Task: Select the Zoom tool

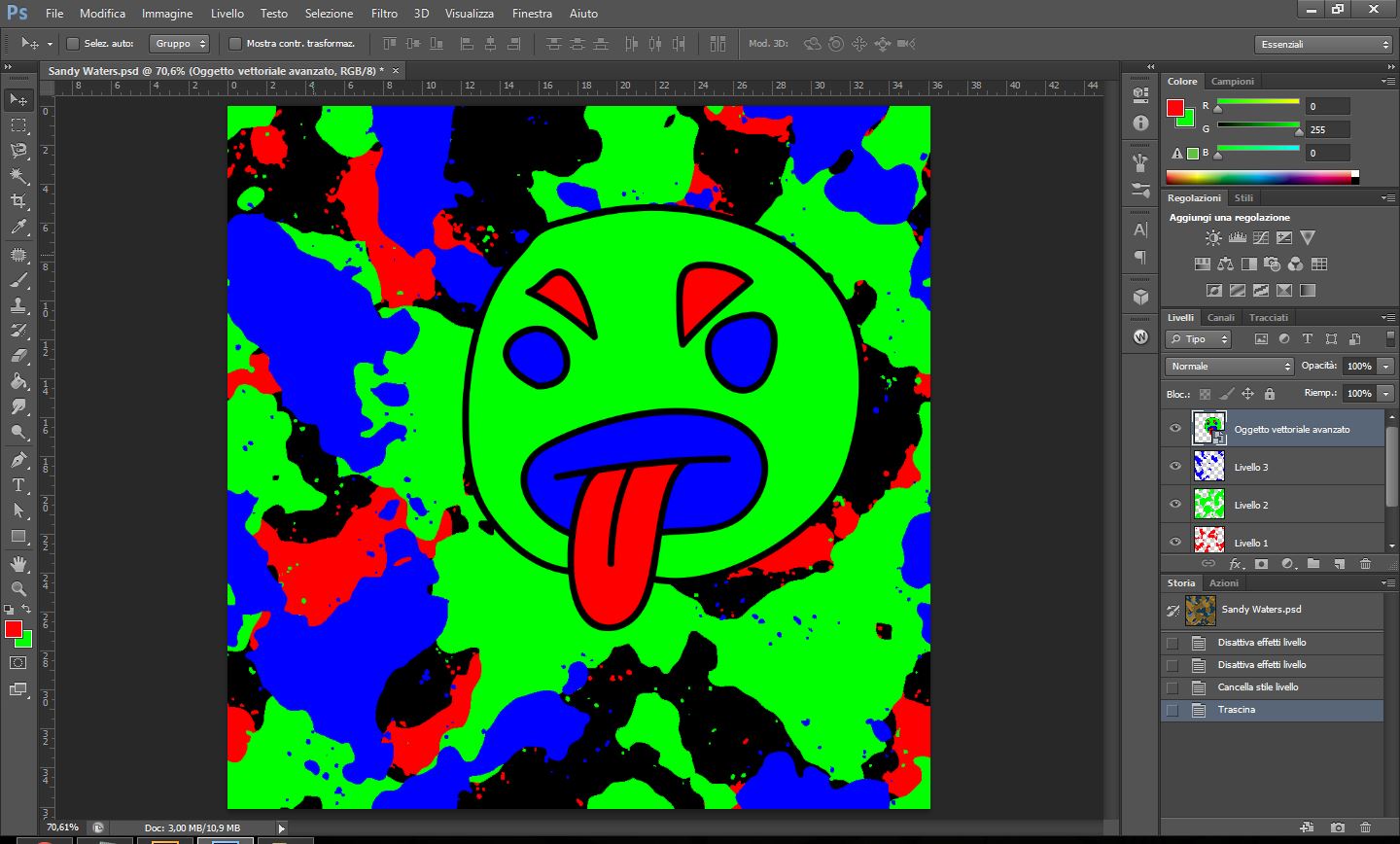Action: [18, 589]
